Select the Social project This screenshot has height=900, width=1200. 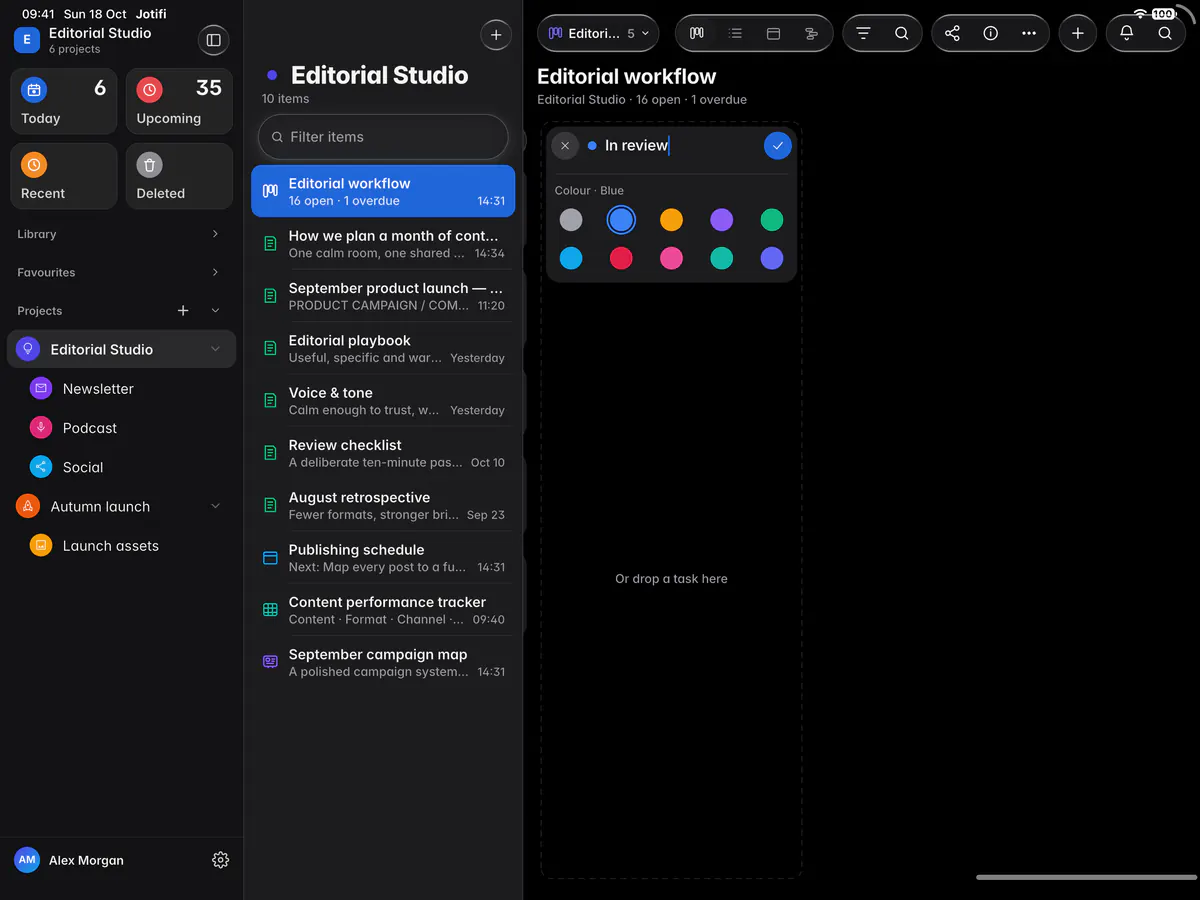(x=122, y=467)
